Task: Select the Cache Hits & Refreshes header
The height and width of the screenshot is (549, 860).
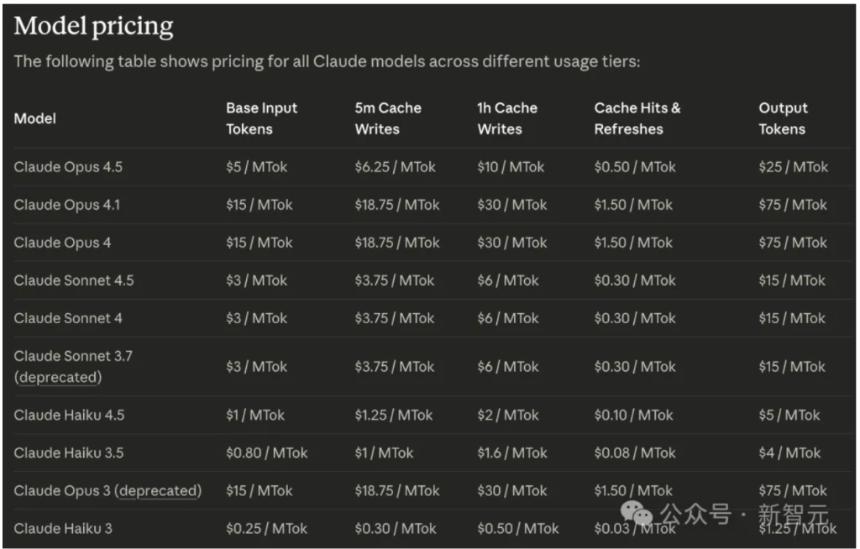Action: [x=637, y=118]
